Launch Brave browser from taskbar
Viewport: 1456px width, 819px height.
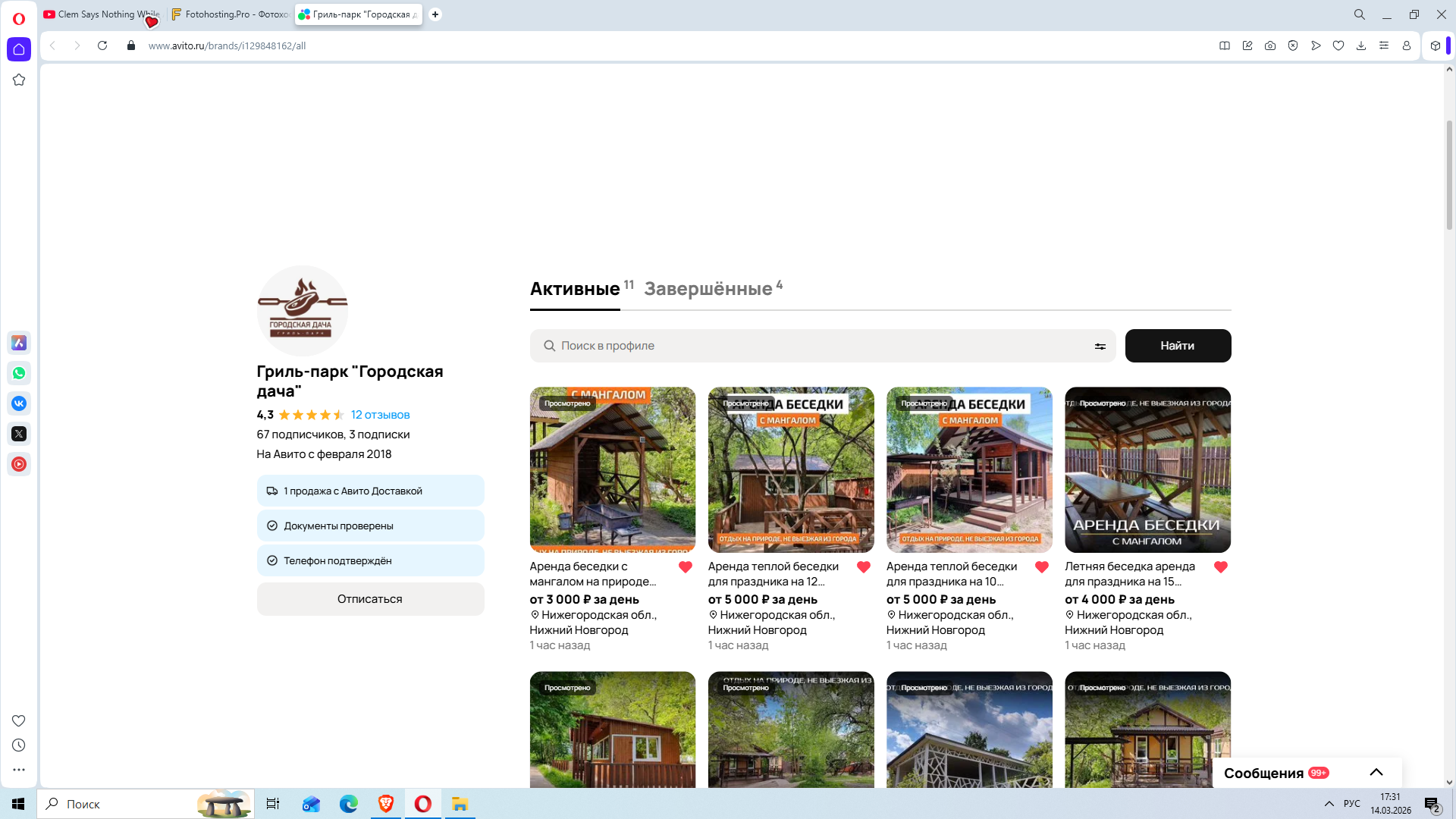tap(386, 804)
